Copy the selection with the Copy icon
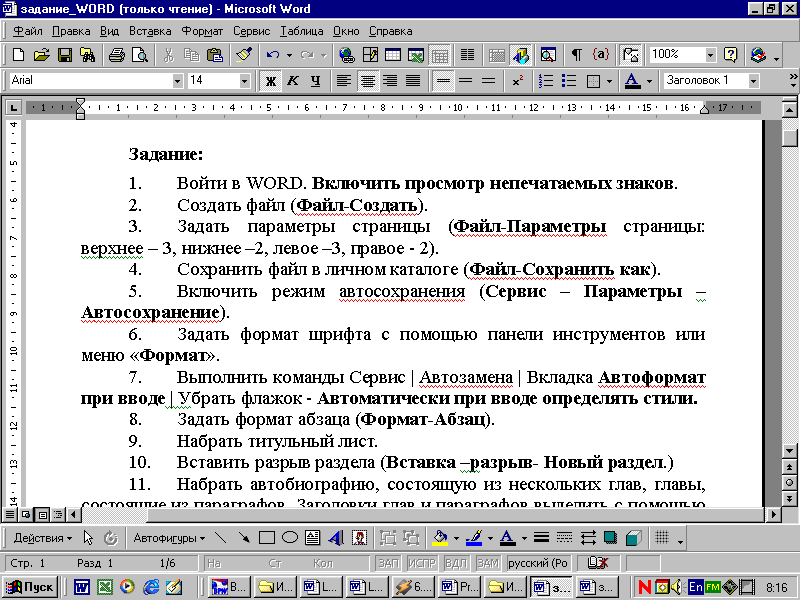 192,55
